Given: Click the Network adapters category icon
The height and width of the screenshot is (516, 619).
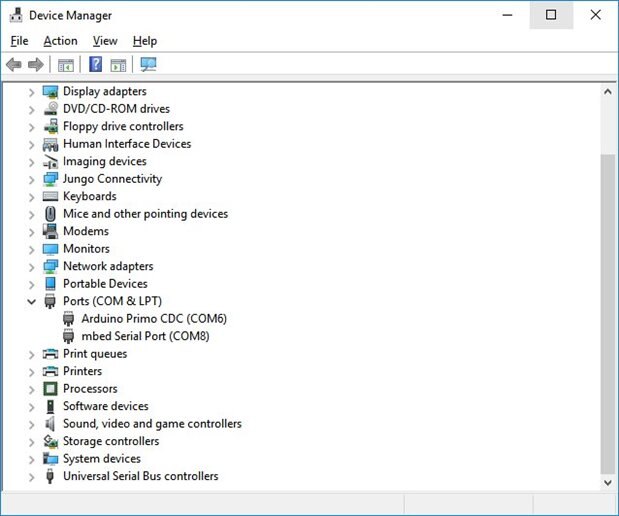Looking at the screenshot, I should tap(51, 267).
